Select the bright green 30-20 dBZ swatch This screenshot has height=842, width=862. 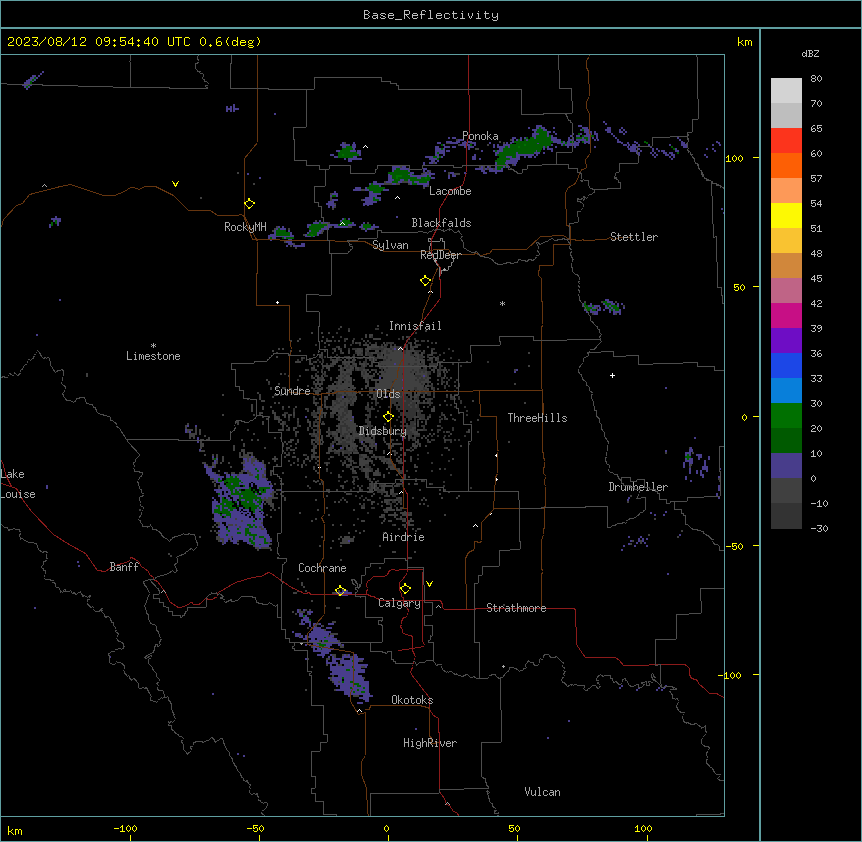[786, 416]
